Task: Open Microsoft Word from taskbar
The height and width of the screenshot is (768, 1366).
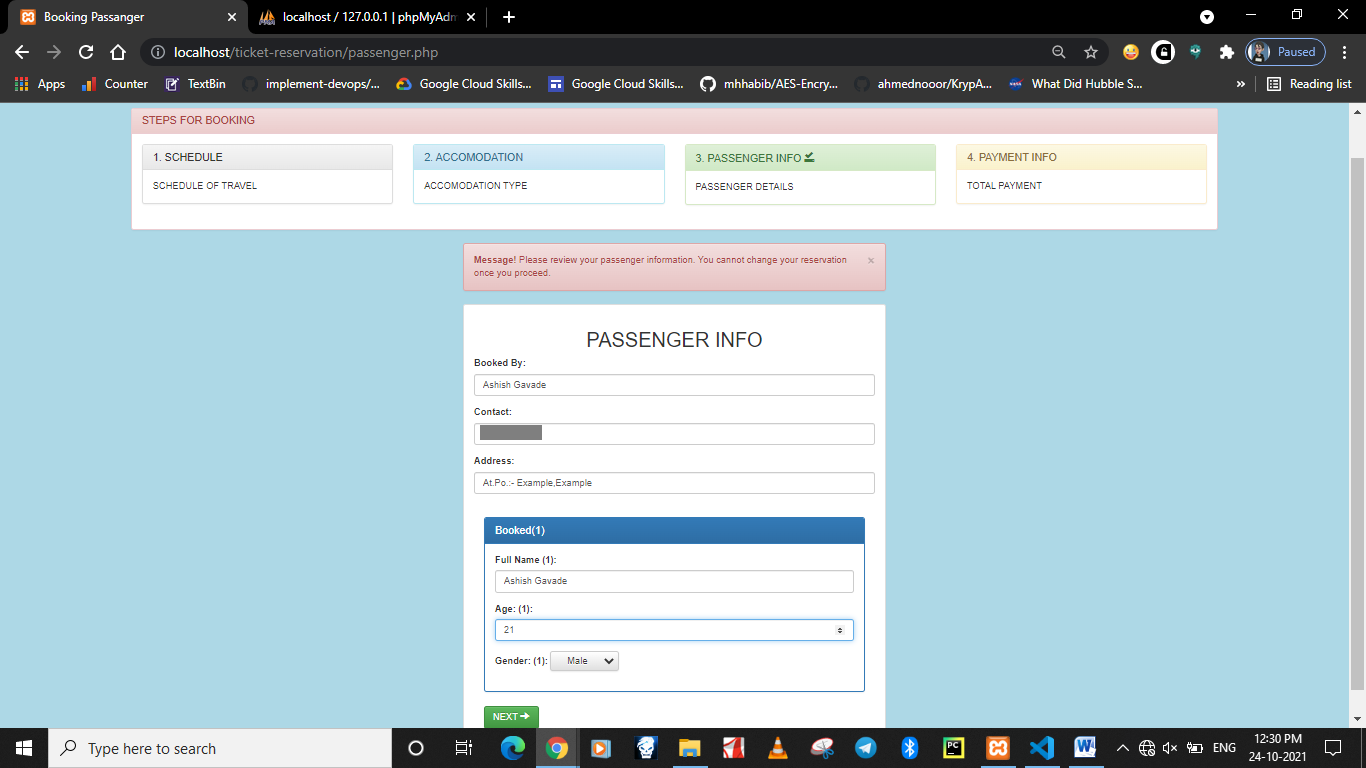Action: click(x=1085, y=748)
